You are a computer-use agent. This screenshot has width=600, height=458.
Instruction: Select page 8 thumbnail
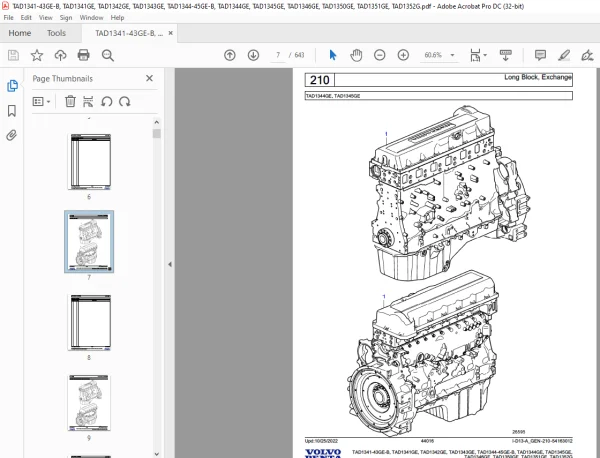click(x=89, y=323)
